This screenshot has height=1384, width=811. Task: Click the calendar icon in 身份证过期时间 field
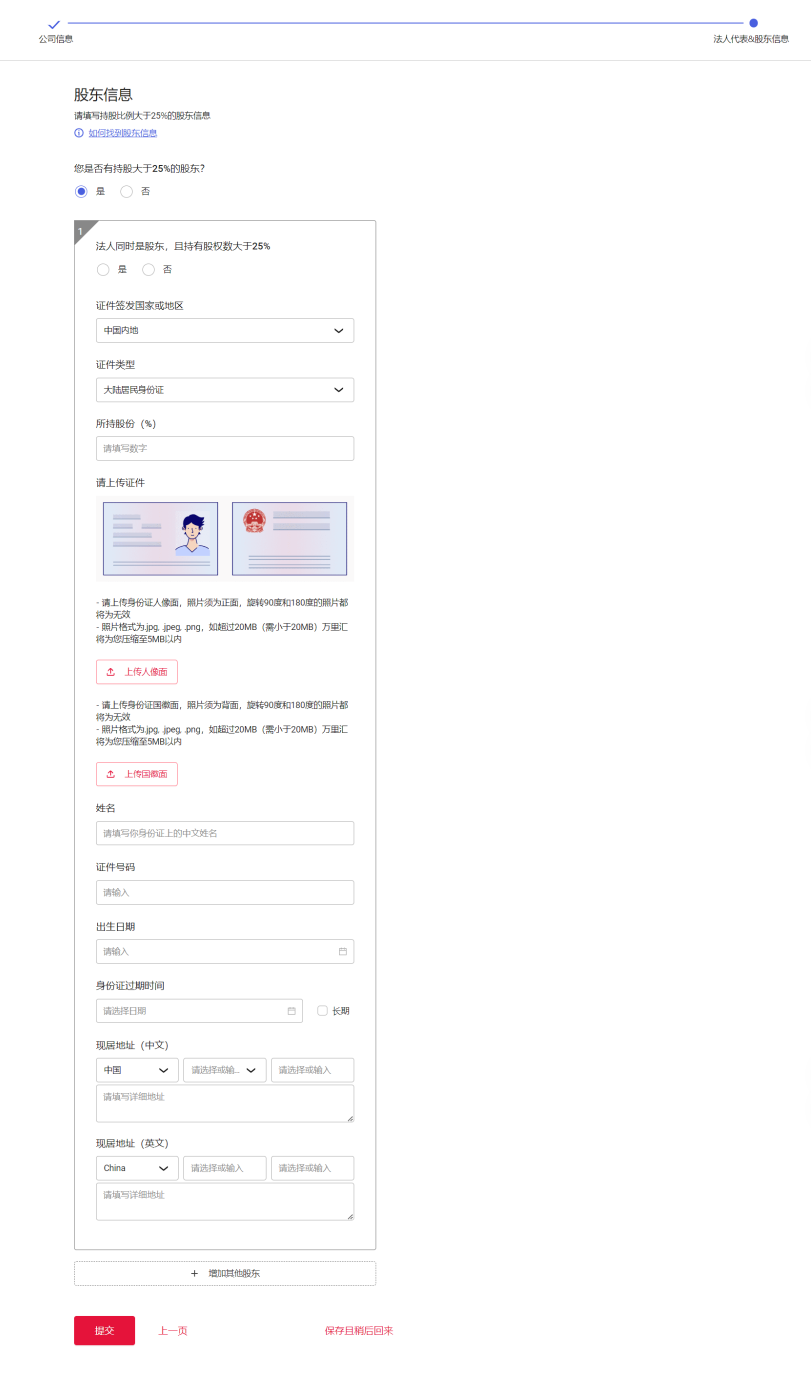pyautogui.click(x=292, y=1011)
